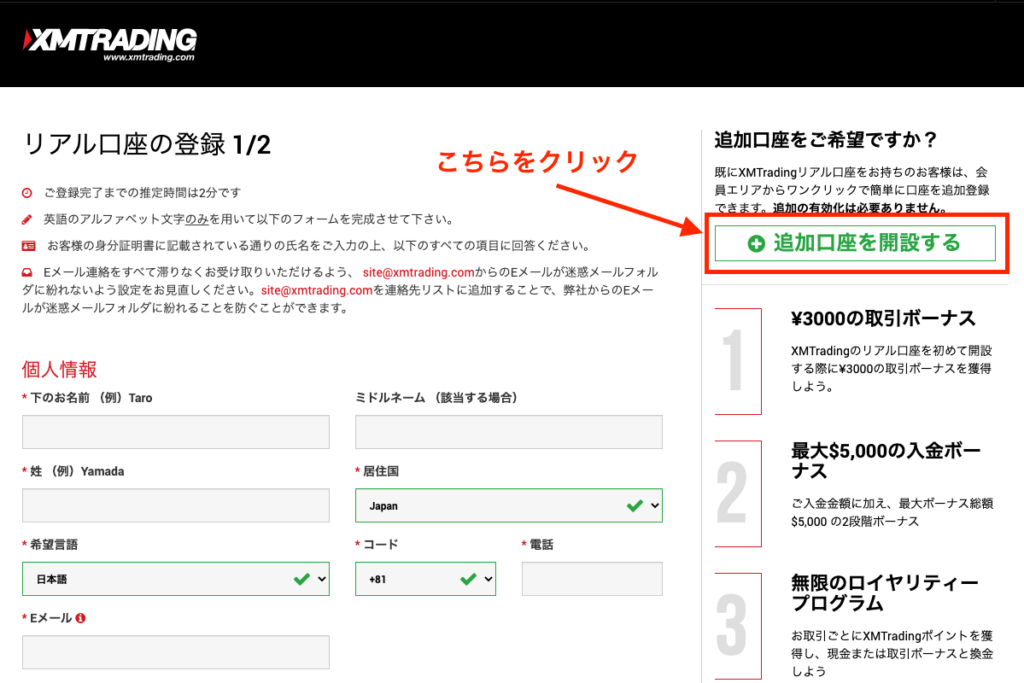
Task: Focus the Eメール address input box
Action: click(x=175, y=652)
